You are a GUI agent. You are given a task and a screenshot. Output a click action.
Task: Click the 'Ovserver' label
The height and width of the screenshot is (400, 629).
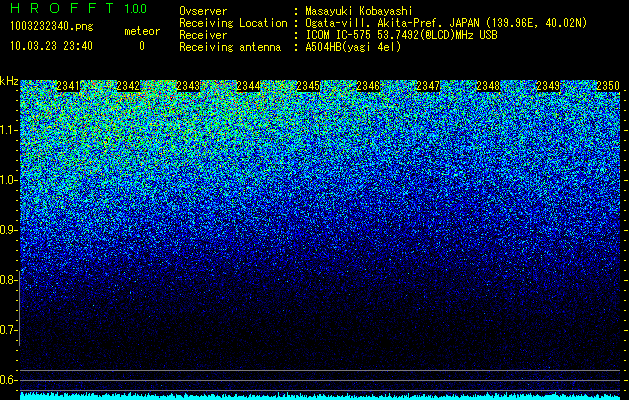(x=203, y=11)
